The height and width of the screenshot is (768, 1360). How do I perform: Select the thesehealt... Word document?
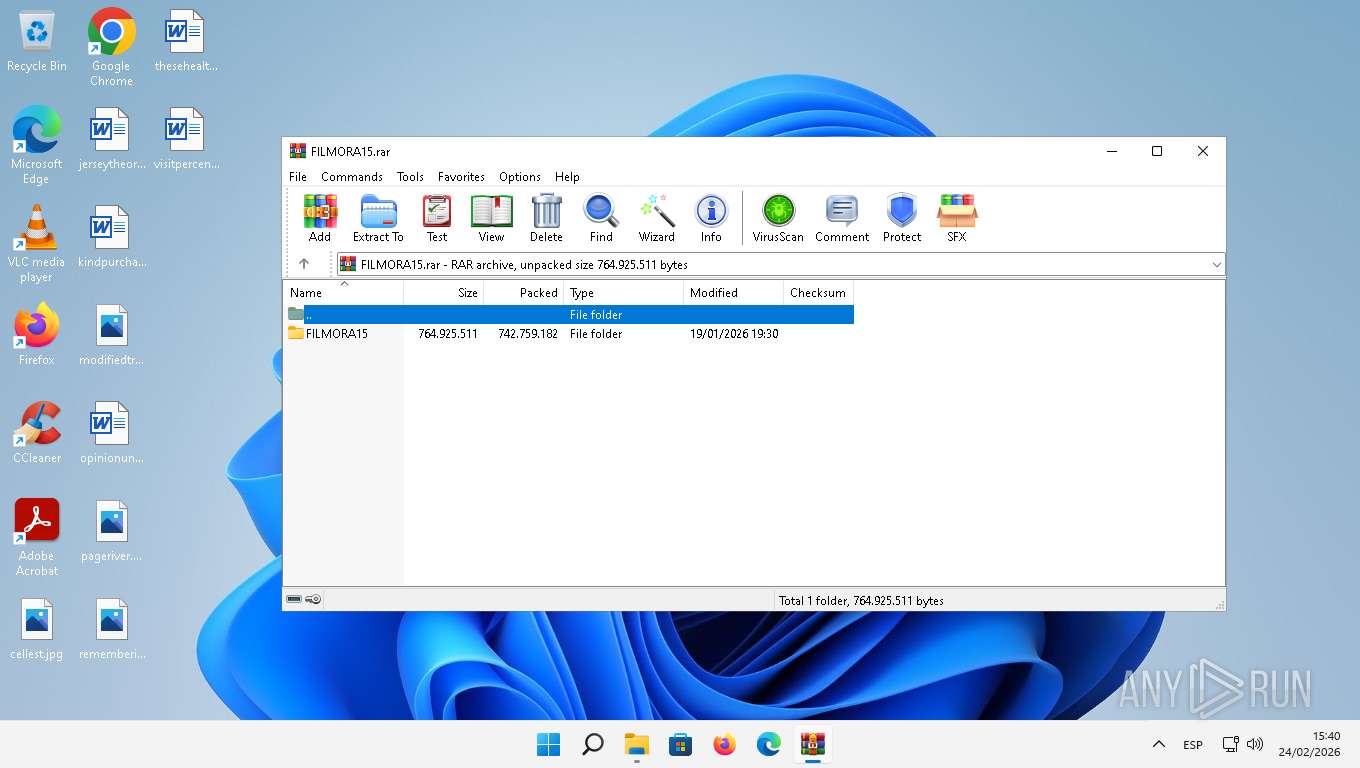tap(185, 41)
